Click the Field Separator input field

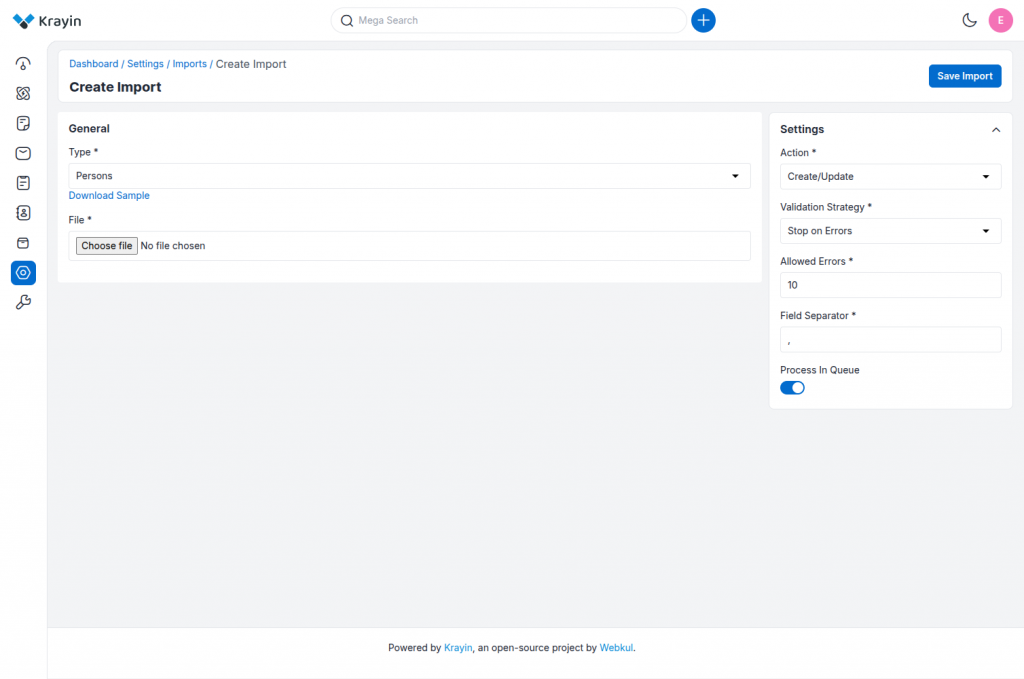point(890,340)
